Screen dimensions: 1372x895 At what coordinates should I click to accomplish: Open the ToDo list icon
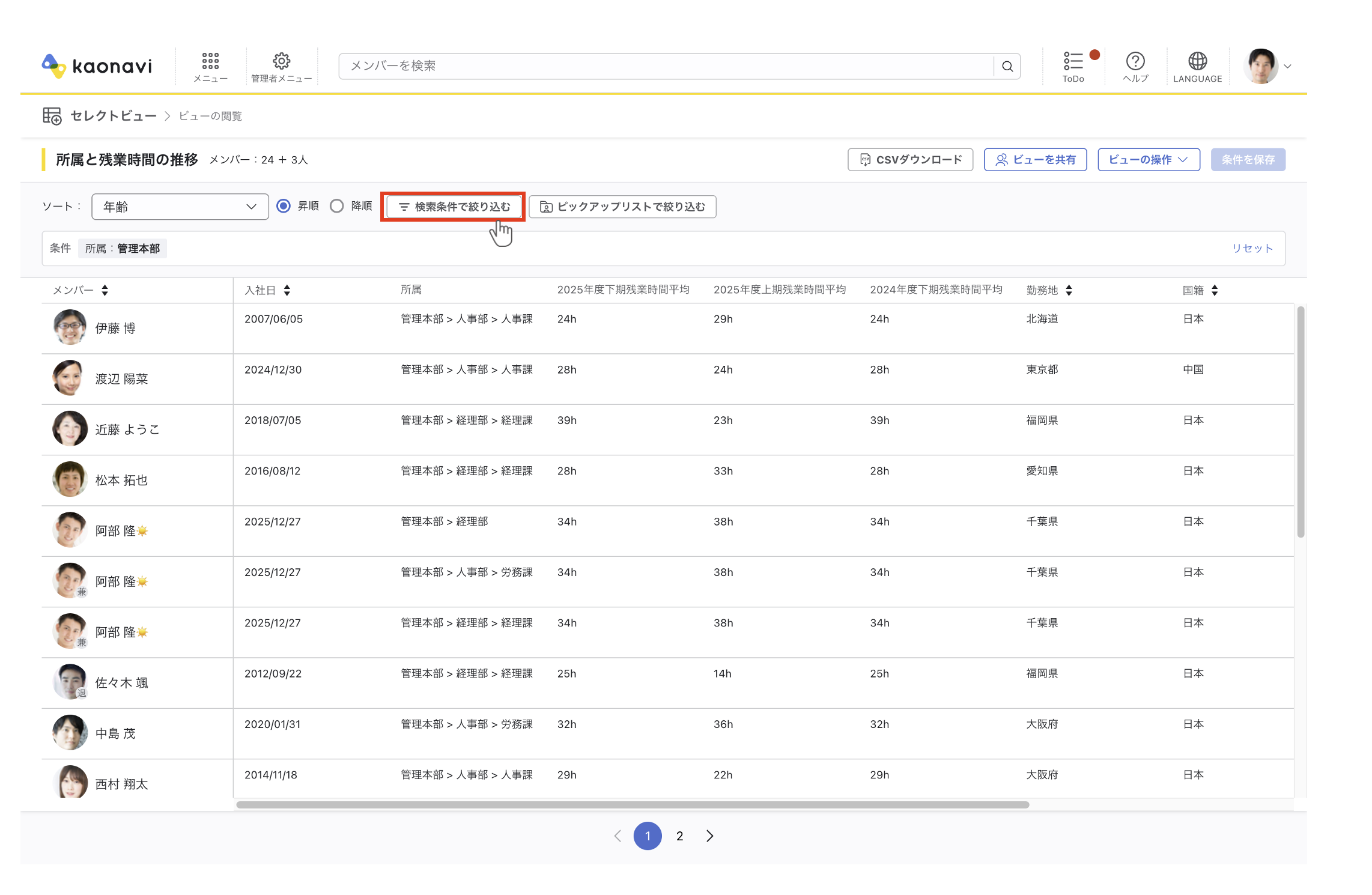tap(1073, 61)
